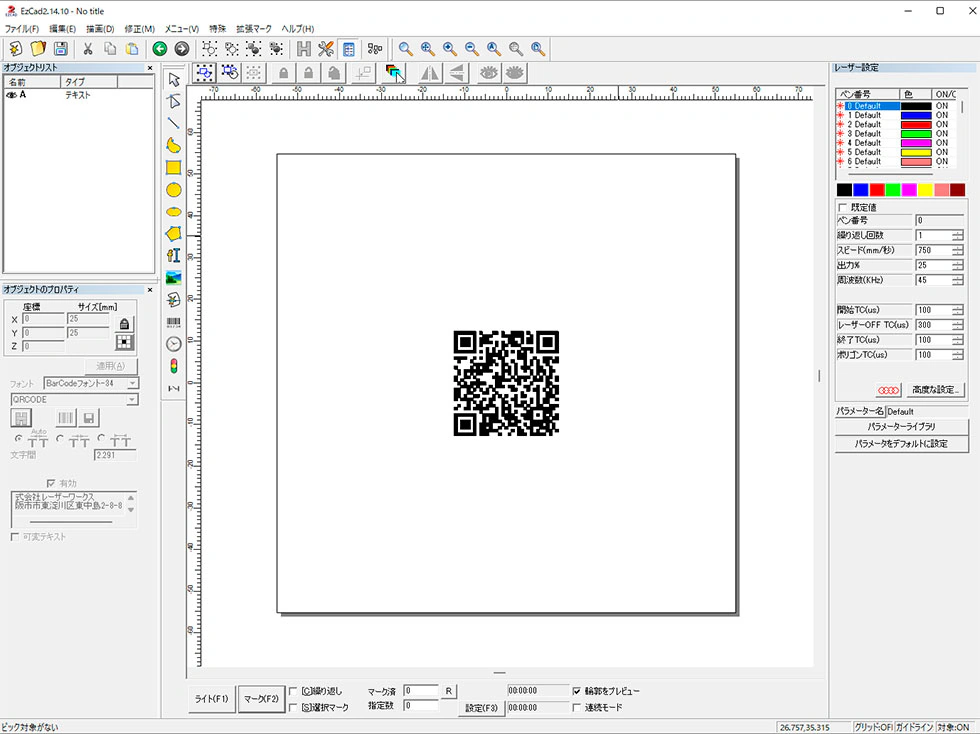Select the Polygon drawing tool
Viewport: 980px width, 734px height.
(x=174, y=233)
